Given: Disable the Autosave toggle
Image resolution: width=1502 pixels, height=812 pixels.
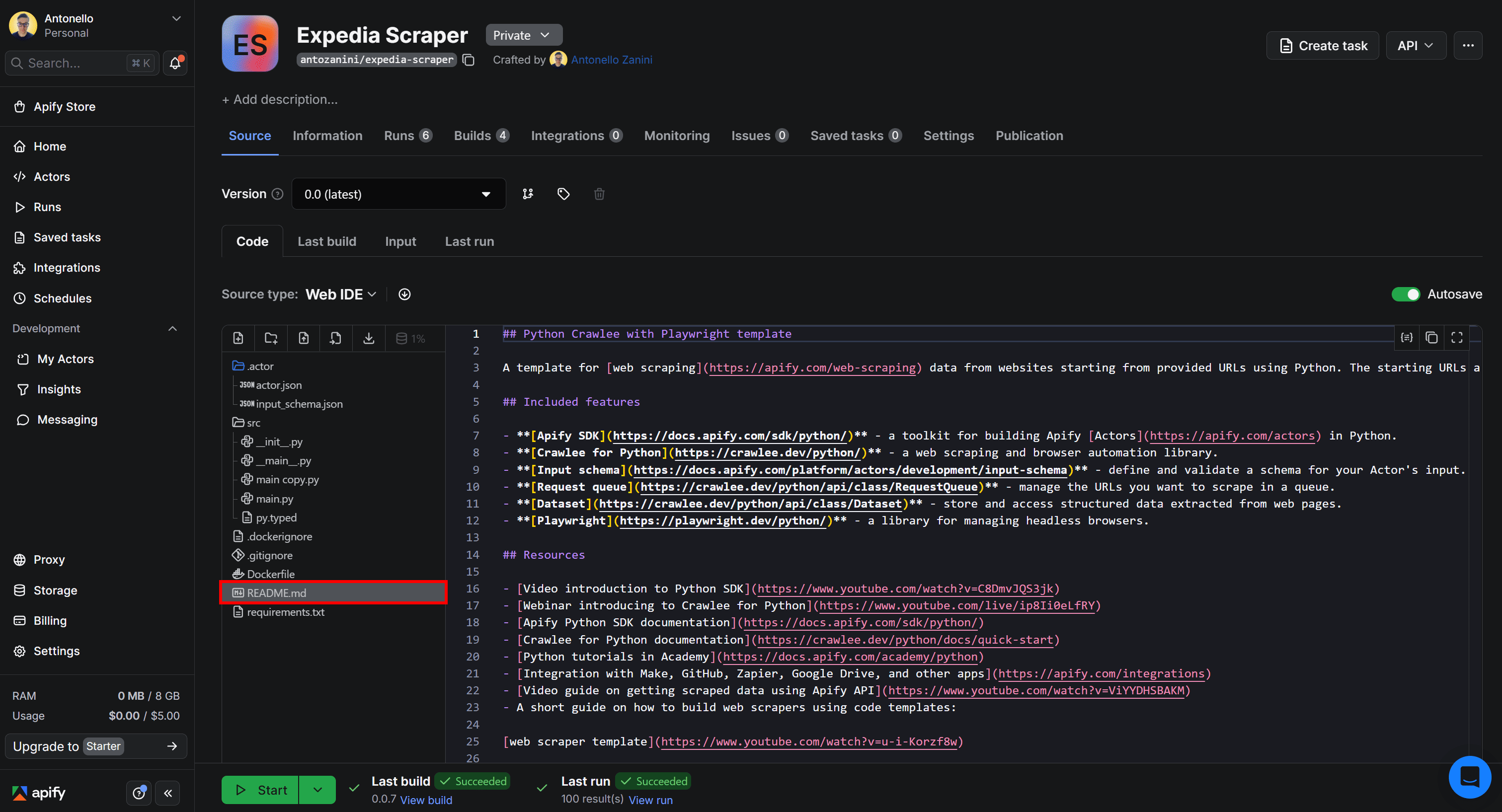Looking at the screenshot, I should tap(1406, 295).
